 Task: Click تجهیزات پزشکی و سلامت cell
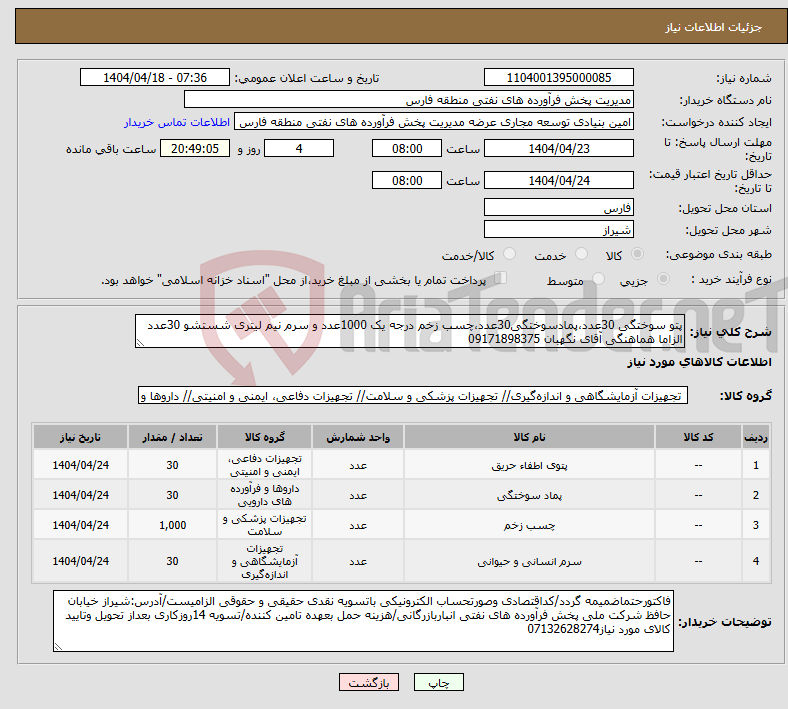point(264,525)
